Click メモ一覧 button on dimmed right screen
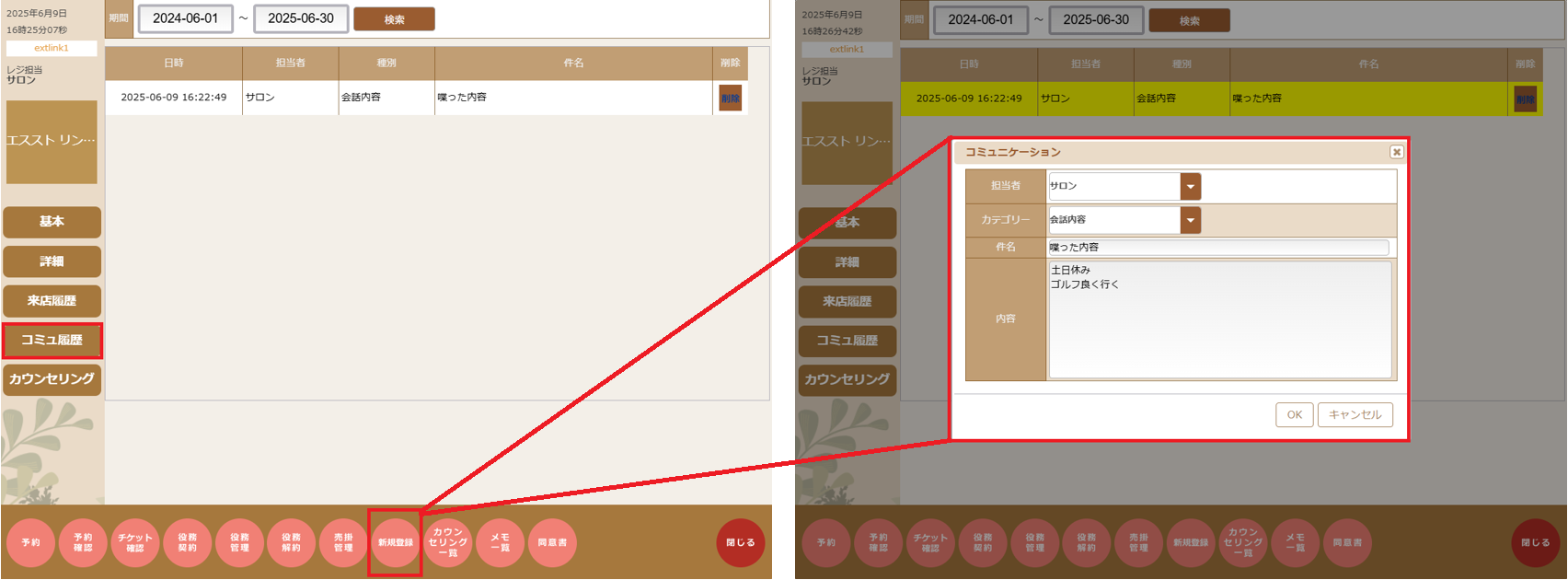 pyautogui.click(x=1295, y=543)
